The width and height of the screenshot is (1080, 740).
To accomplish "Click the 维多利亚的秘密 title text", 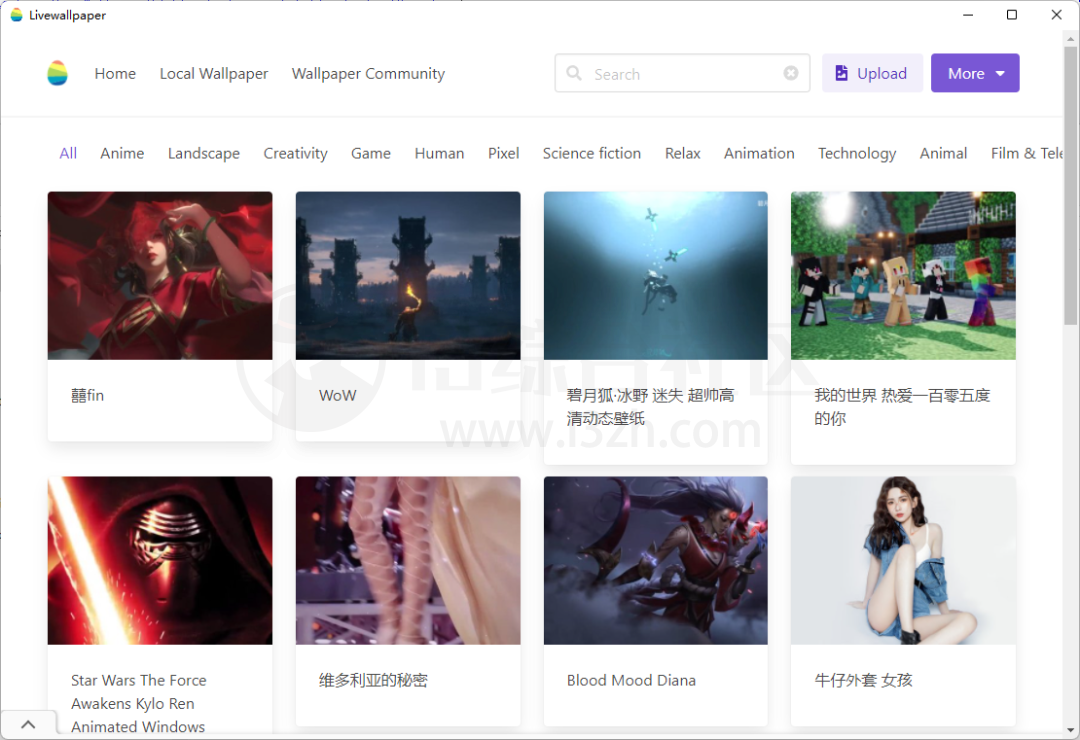I will (x=373, y=680).
